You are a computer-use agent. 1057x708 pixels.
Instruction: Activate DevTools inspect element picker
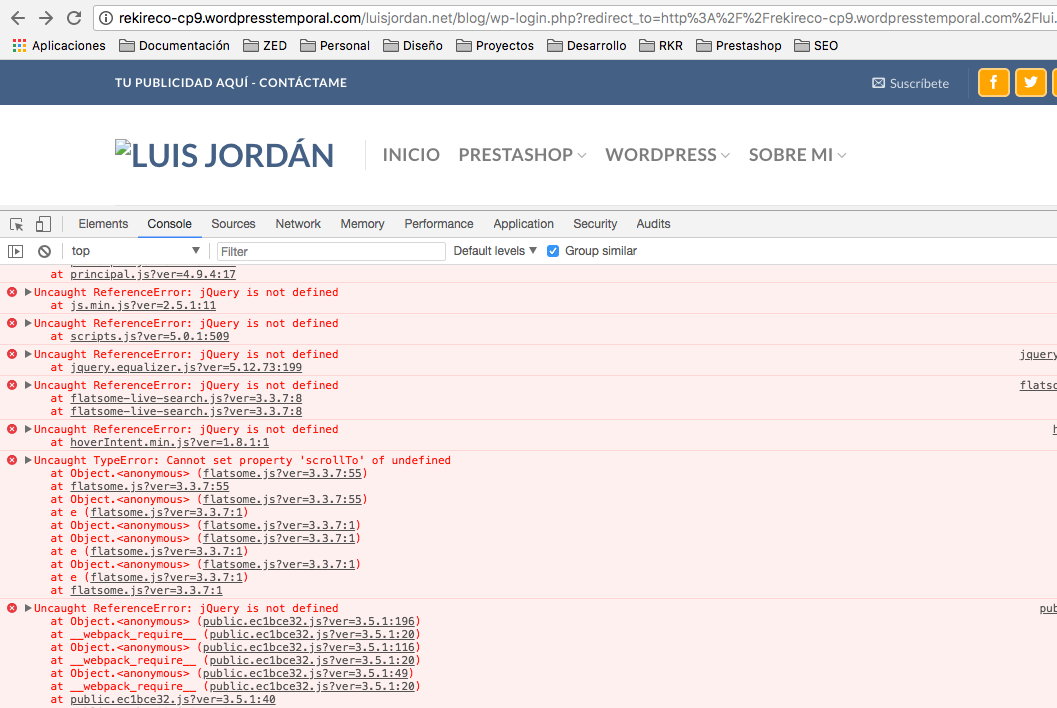tap(17, 224)
